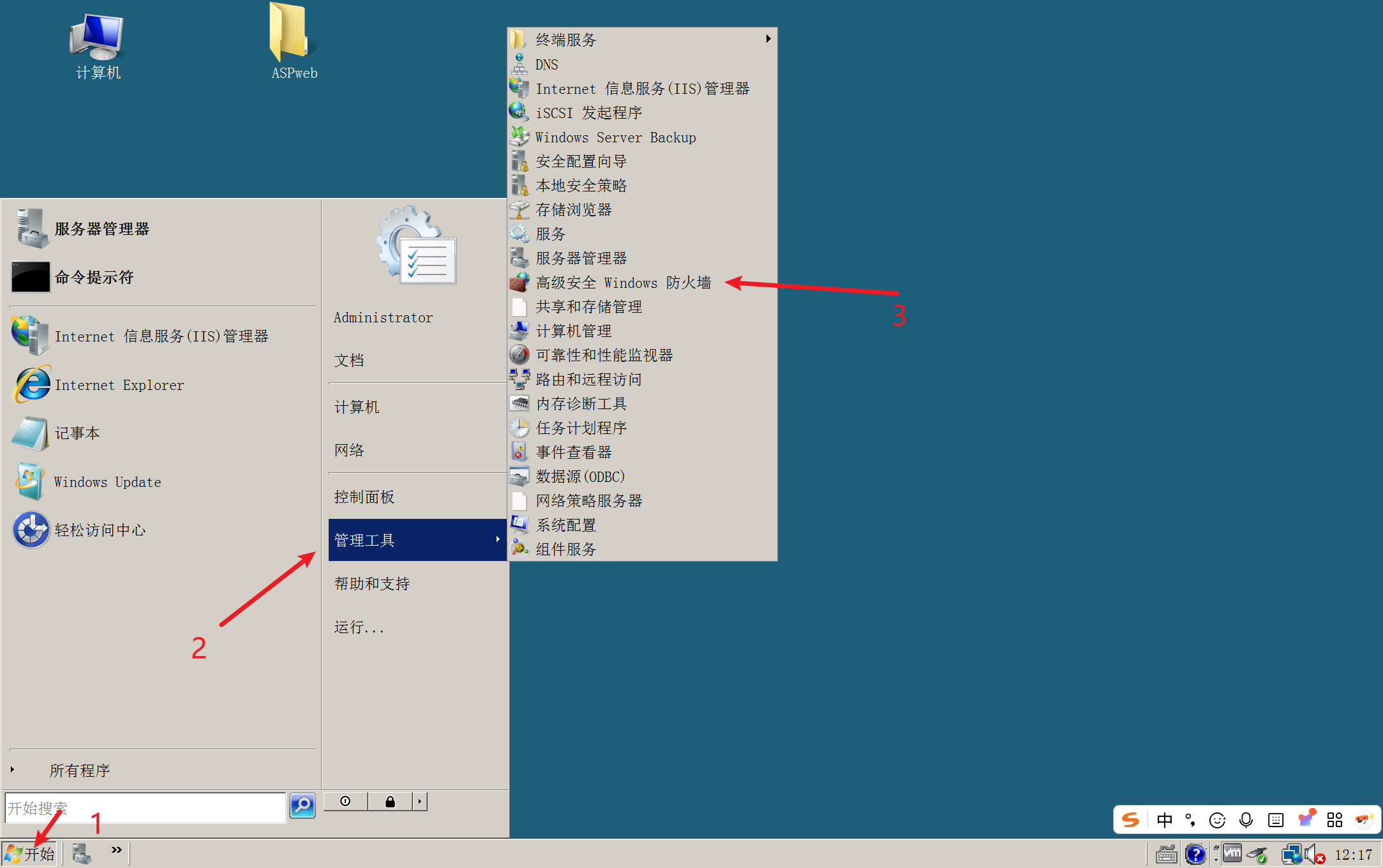Toggle the Sogou punctuation mode button
The image size is (1383, 868).
[1190, 819]
